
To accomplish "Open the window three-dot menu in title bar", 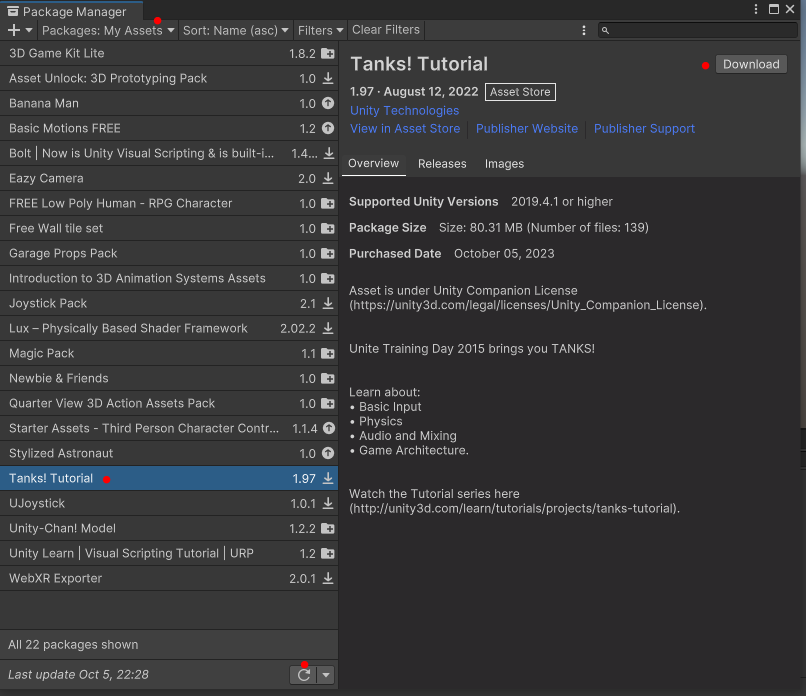I will (756, 9).
